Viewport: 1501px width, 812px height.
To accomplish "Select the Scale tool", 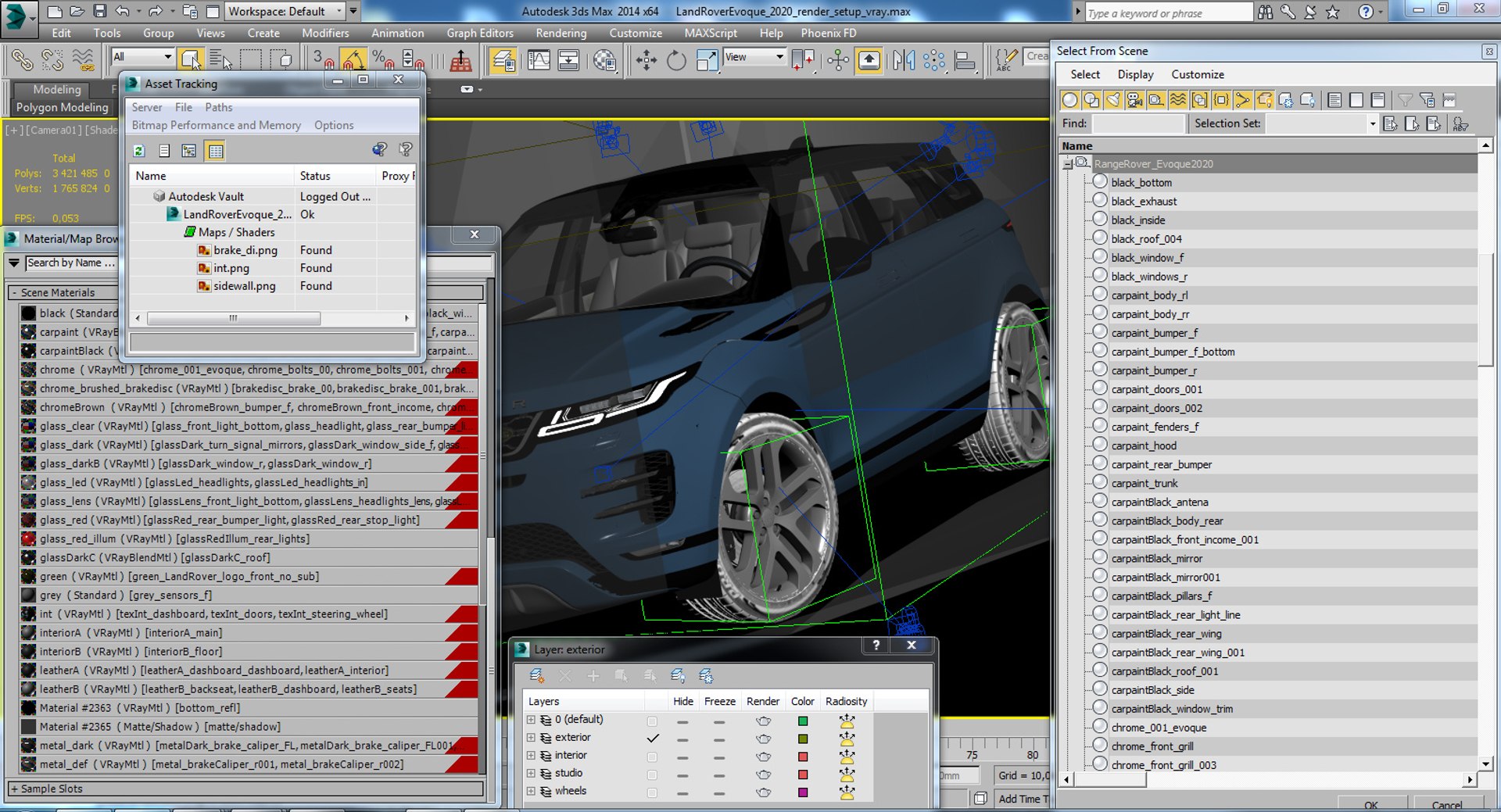I will tap(707, 60).
